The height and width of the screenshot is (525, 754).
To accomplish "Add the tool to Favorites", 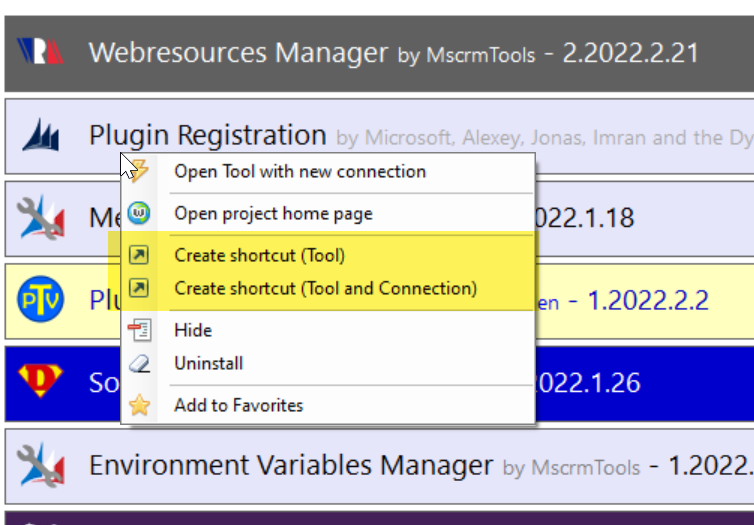I will [238, 405].
